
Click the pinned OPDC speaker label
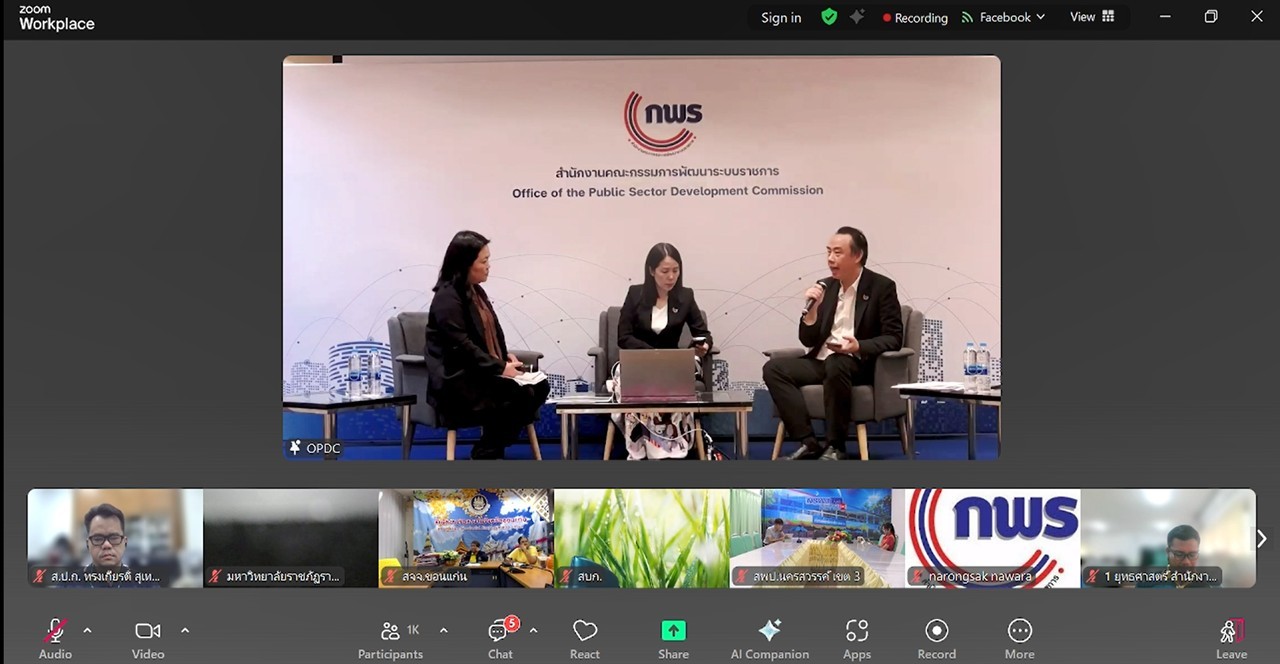point(315,448)
